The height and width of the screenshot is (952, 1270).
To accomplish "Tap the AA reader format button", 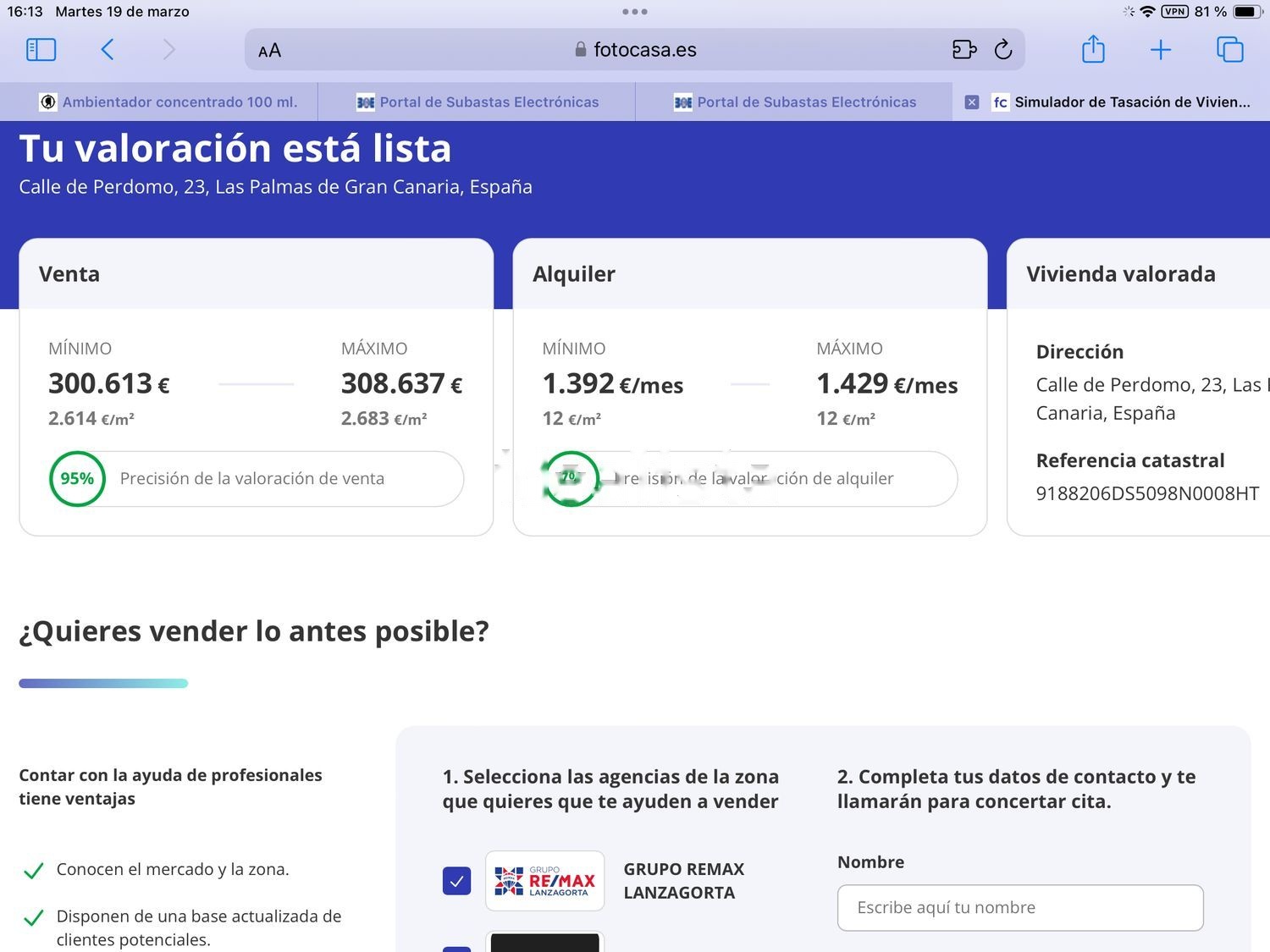I will pyautogui.click(x=269, y=51).
